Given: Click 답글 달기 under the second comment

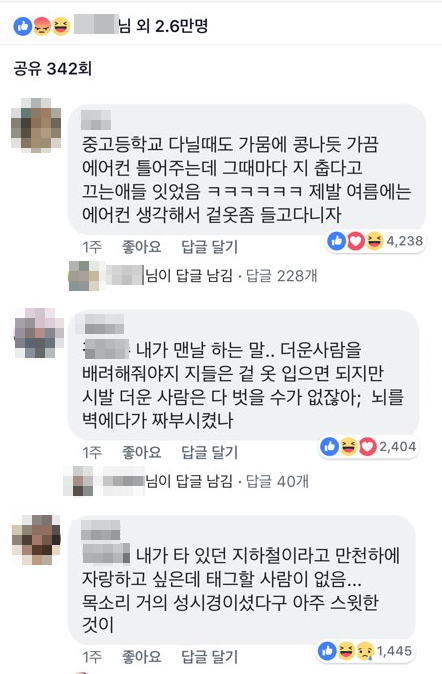Looking at the screenshot, I should point(209,452).
